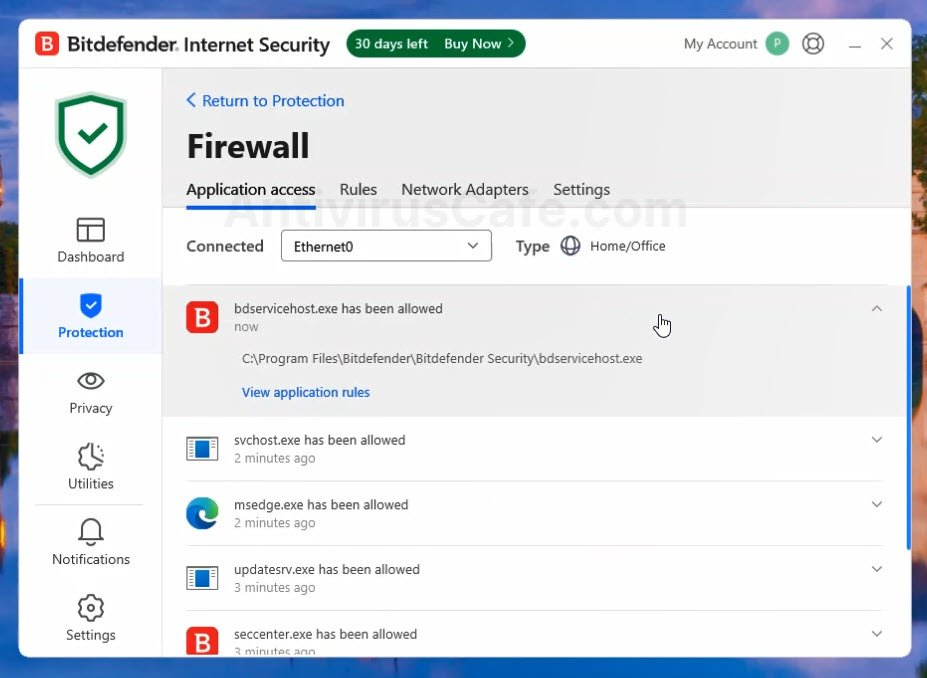Click 'svchost.exe has been allowed' text
Image resolution: width=927 pixels, height=678 pixels.
click(x=320, y=440)
